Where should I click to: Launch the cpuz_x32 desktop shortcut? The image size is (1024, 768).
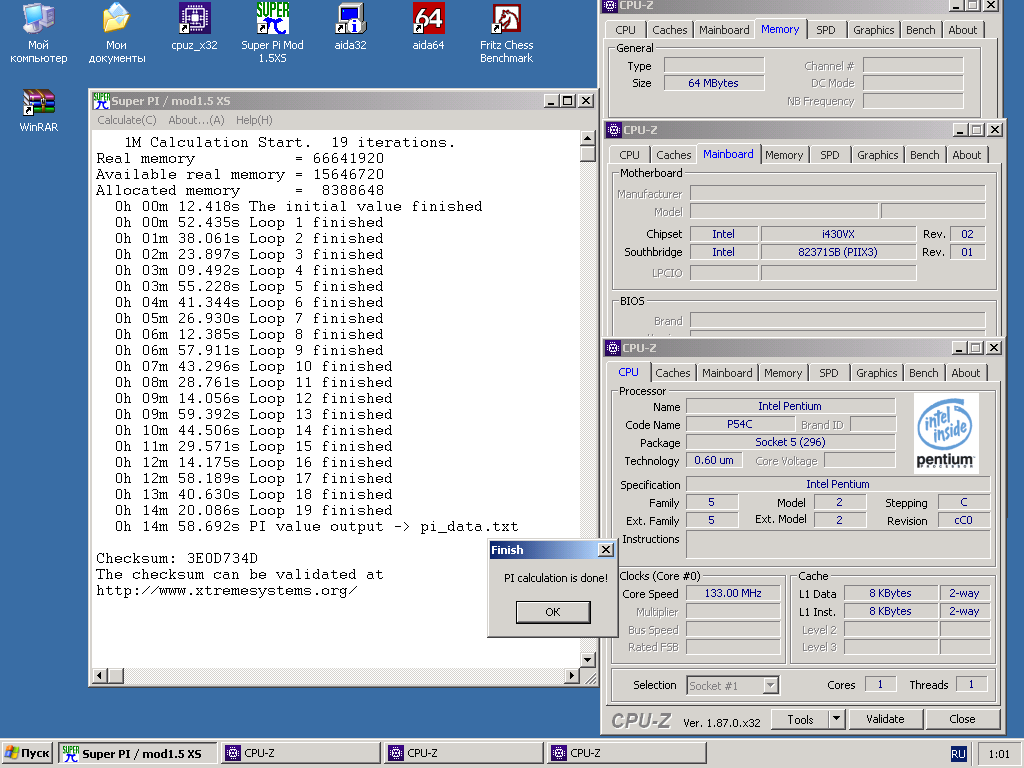(x=194, y=27)
